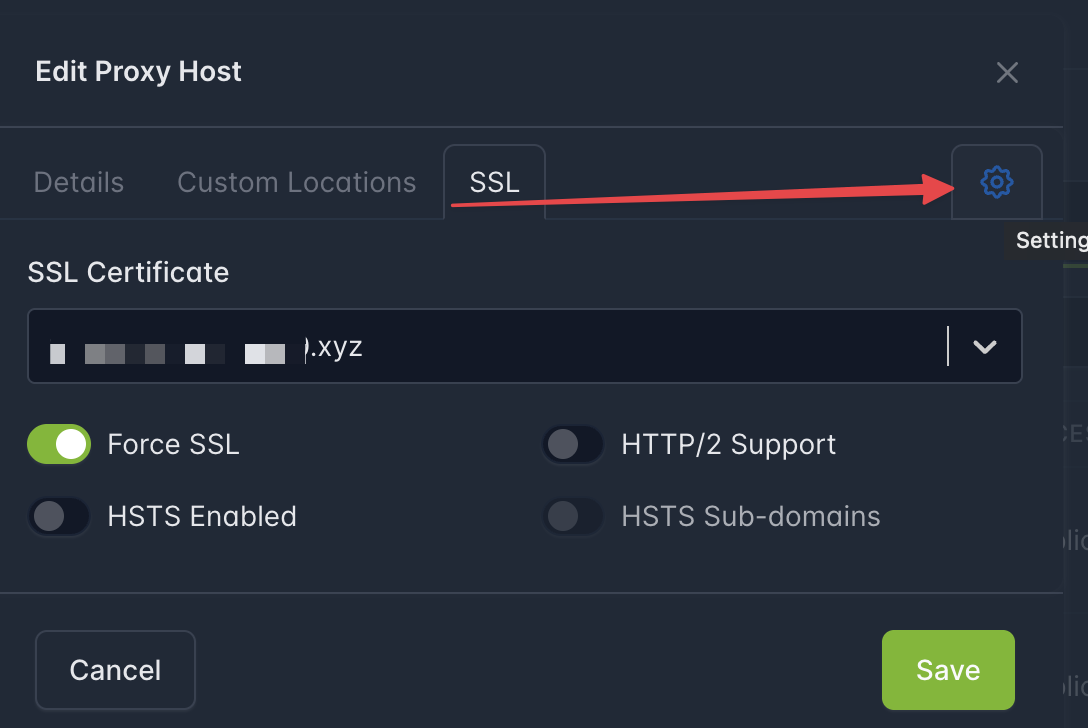Enable the HTTP/2 Support switch

pos(572,444)
